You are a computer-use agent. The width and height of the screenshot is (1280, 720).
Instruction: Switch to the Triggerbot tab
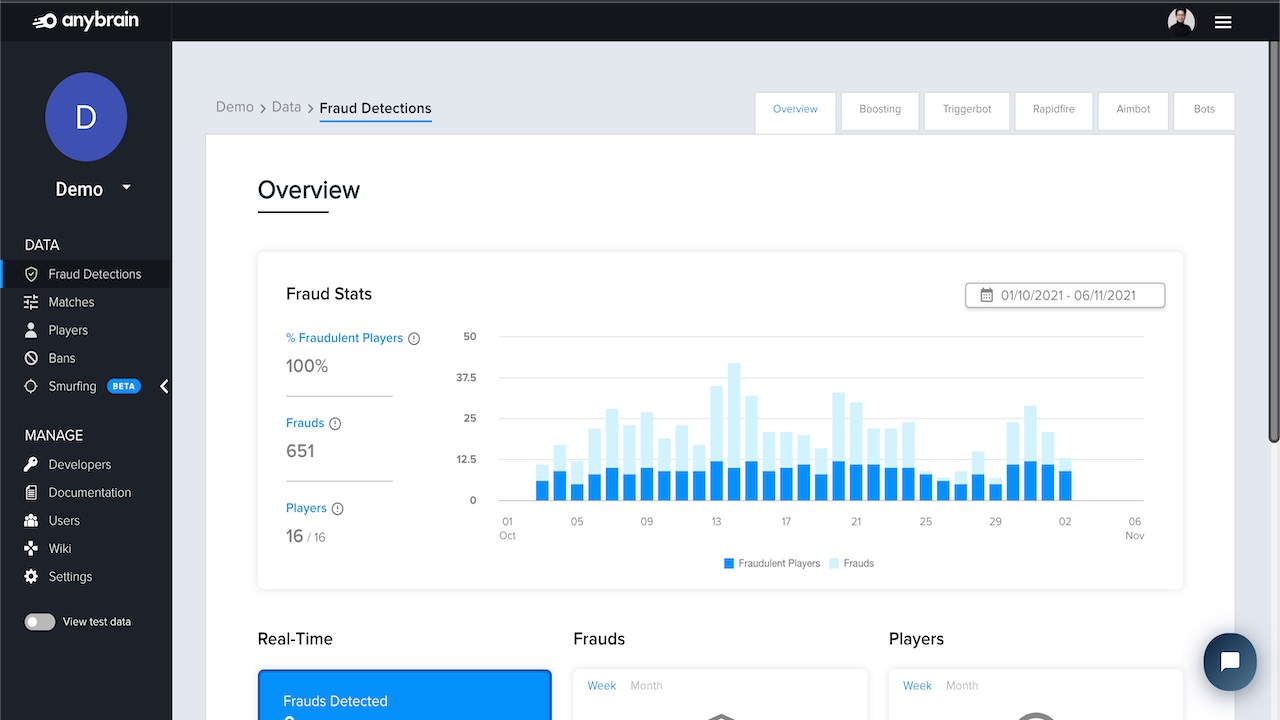[x=967, y=110]
